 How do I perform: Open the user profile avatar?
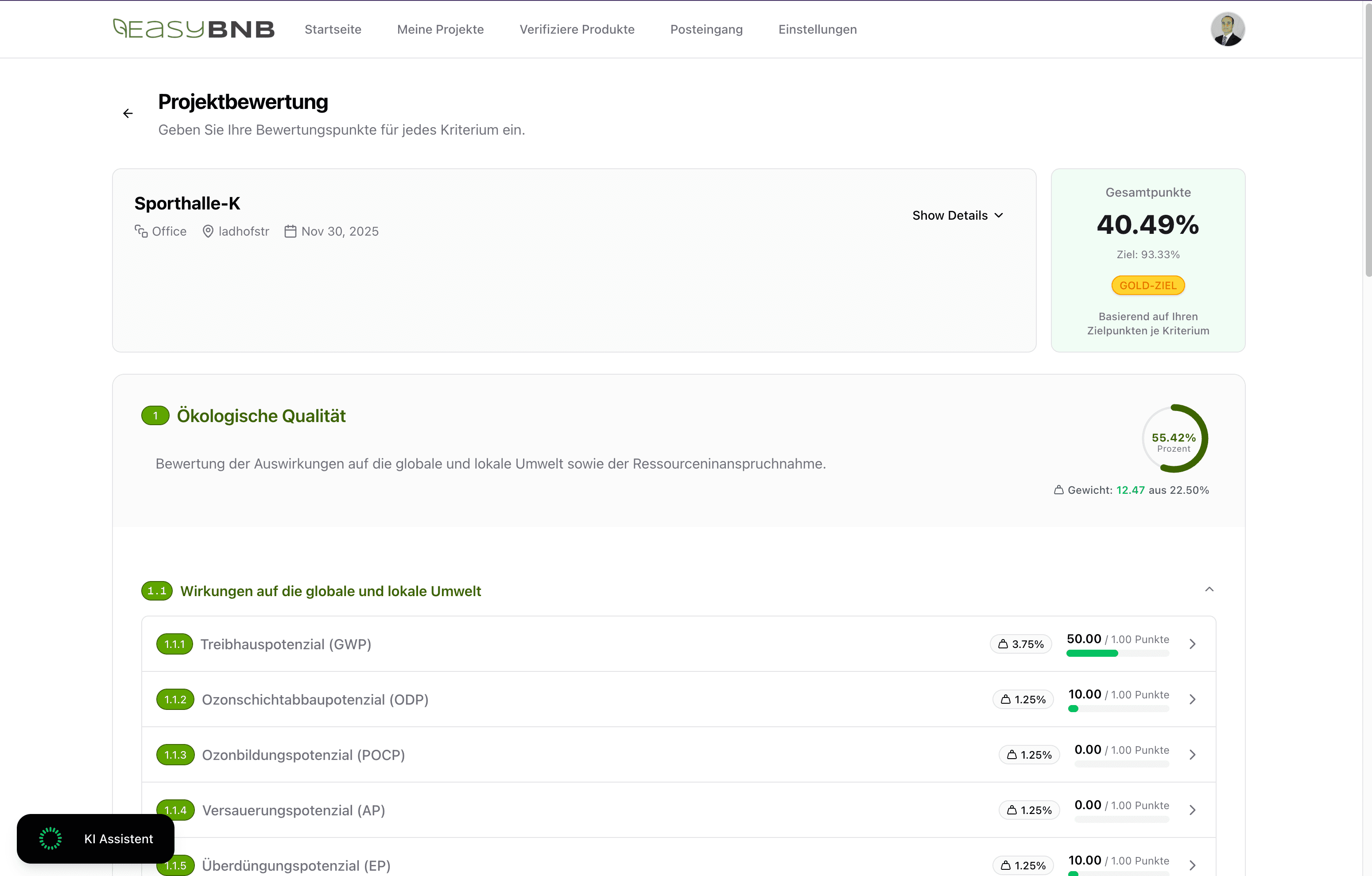coord(1227,29)
